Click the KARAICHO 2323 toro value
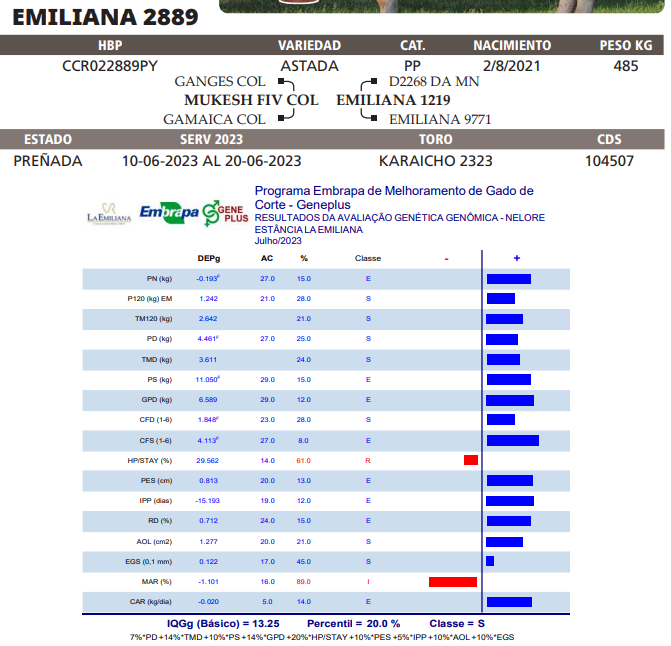Viewport: 671px width, 646px height. [435, 160]
